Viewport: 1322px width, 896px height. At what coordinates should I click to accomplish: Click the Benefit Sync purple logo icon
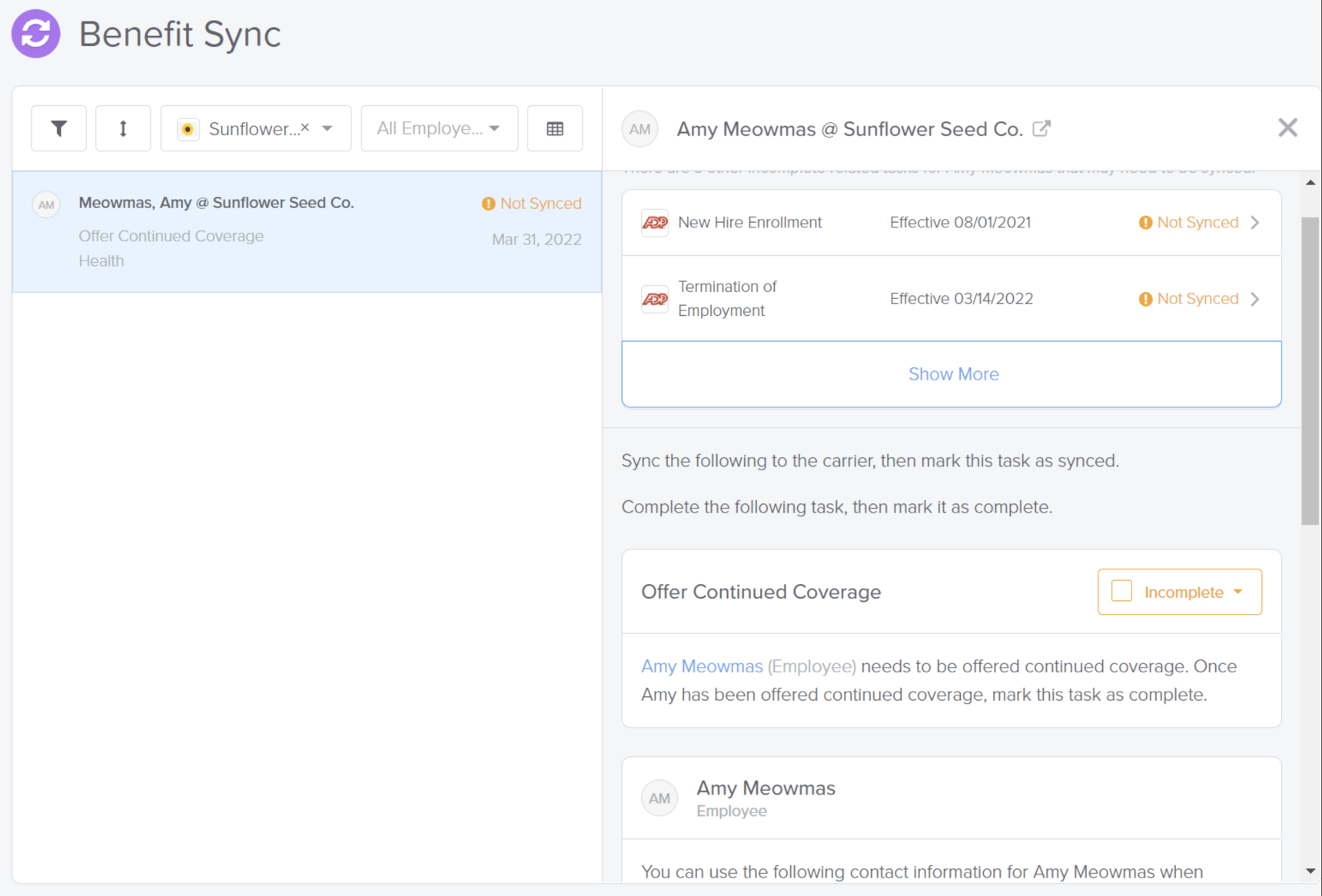[x=35, y=34]
